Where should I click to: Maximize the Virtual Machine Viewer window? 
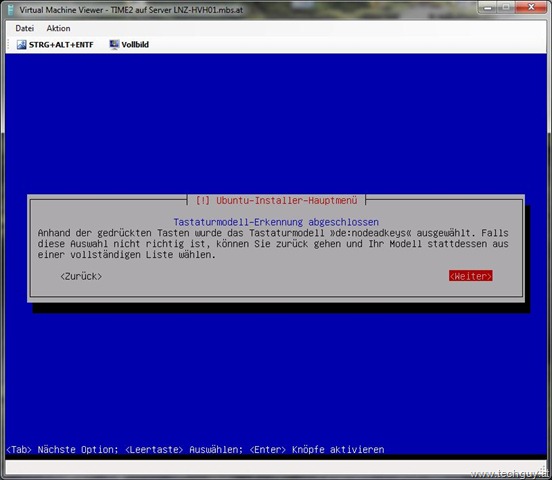point(506,7)
